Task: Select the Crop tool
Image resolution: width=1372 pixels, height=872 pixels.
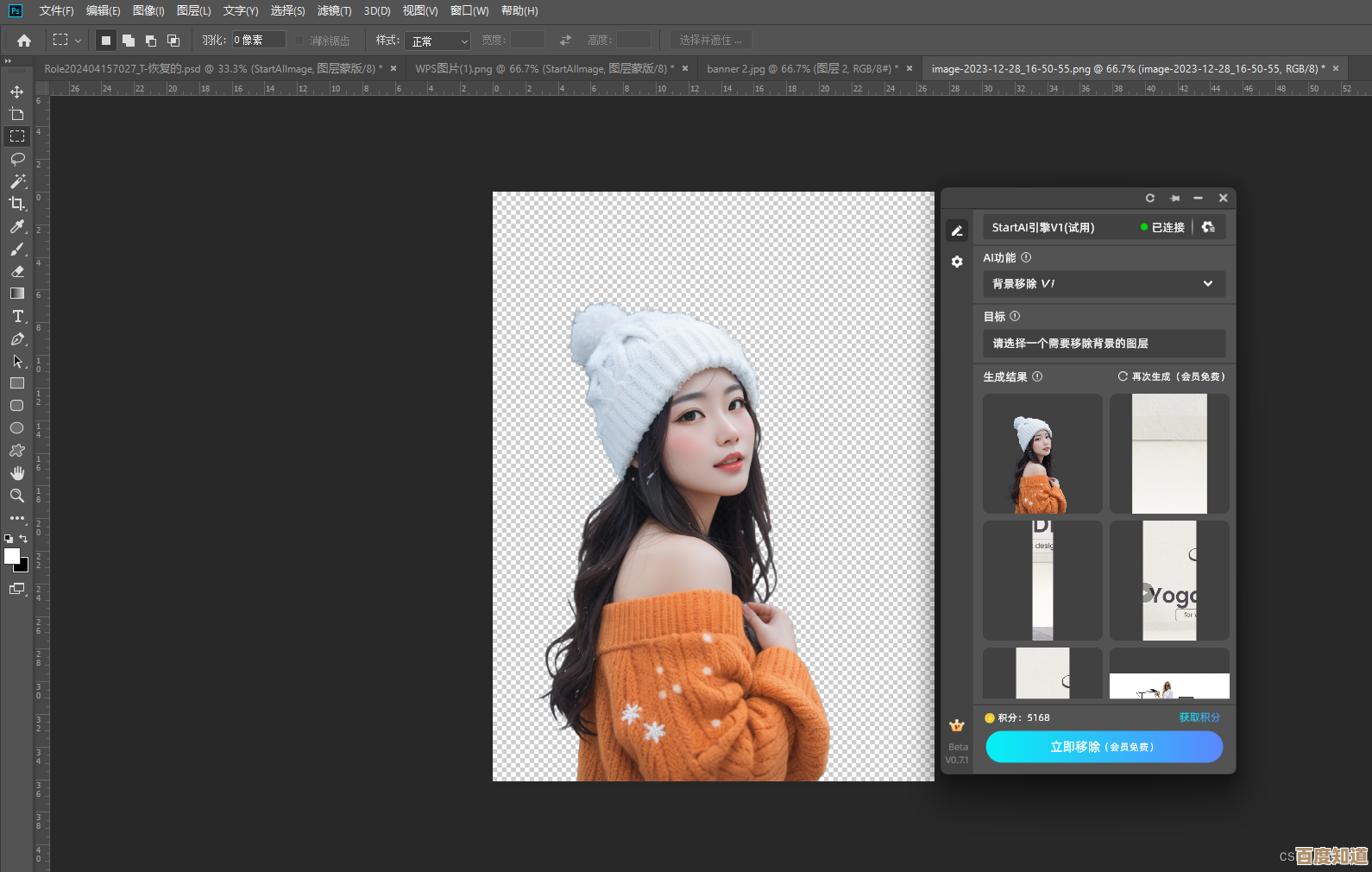Action: 17,204
